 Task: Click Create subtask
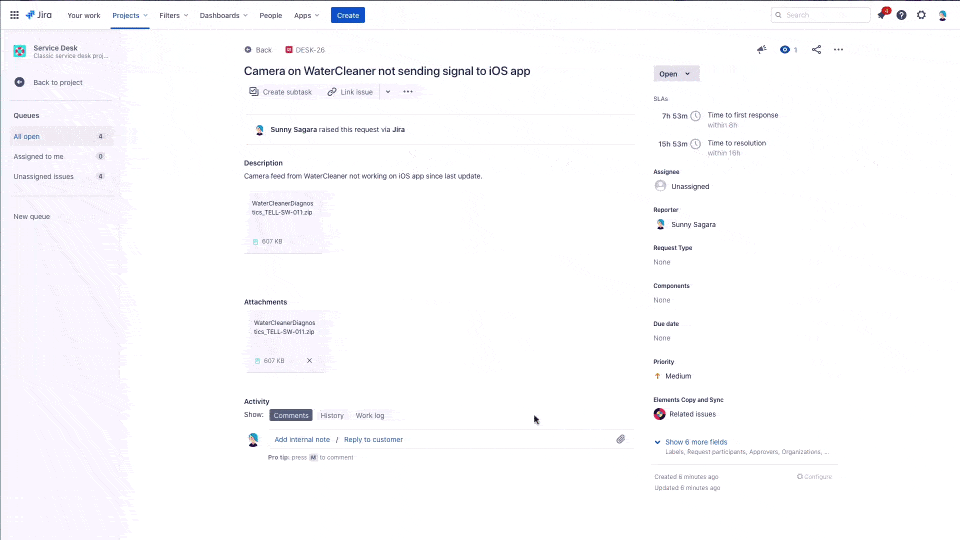[x=280, y=92]
